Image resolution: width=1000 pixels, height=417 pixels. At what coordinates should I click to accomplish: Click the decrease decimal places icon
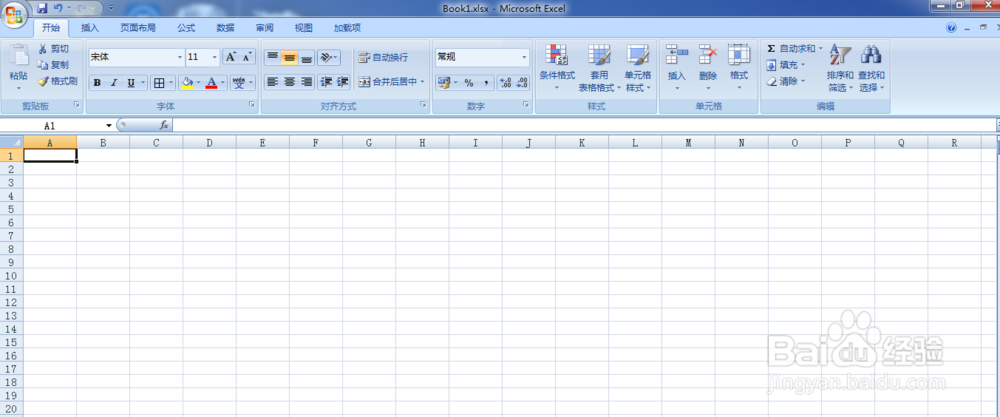(x=522, y=82)
